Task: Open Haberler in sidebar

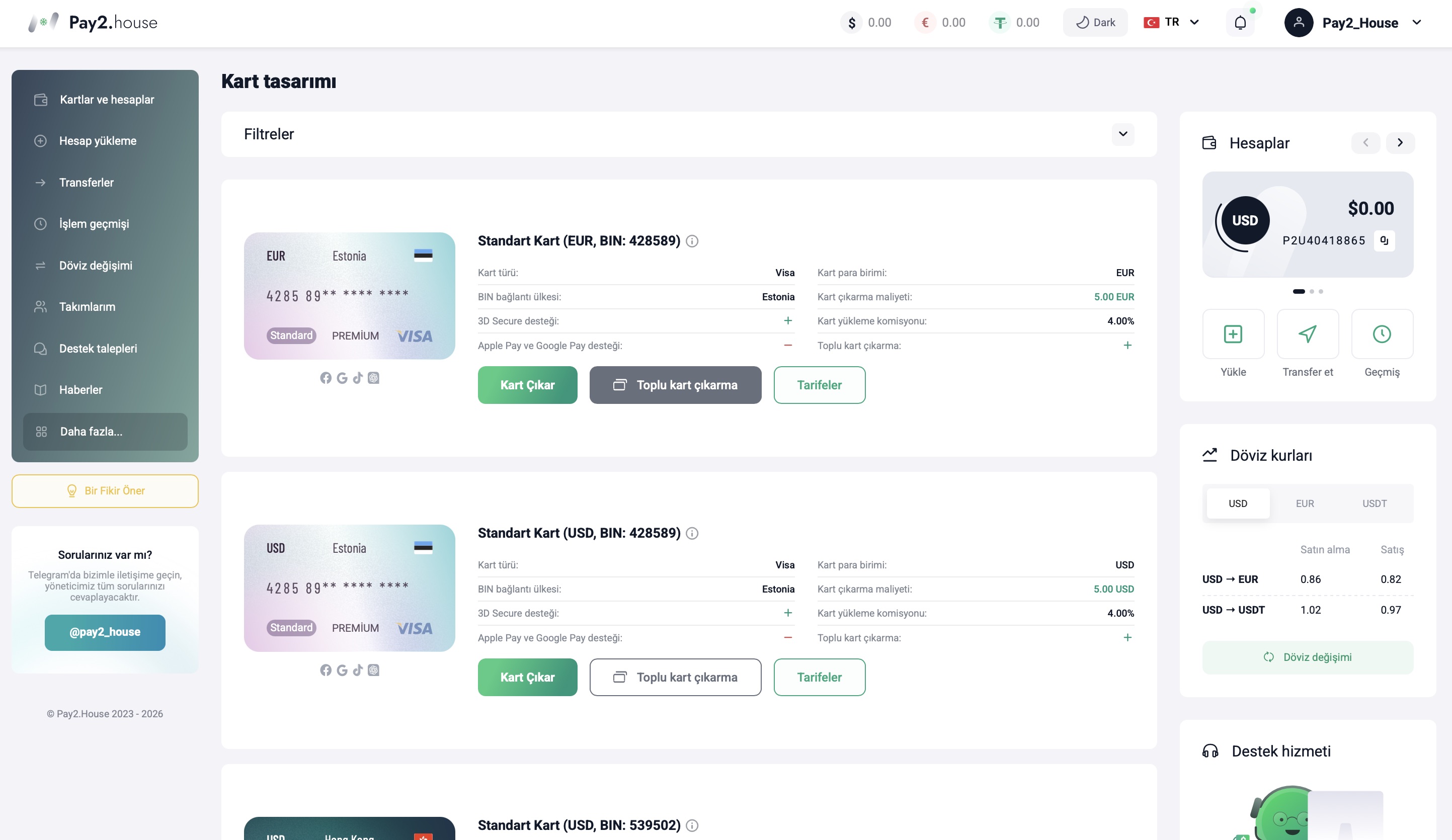Action: (105, 390)
